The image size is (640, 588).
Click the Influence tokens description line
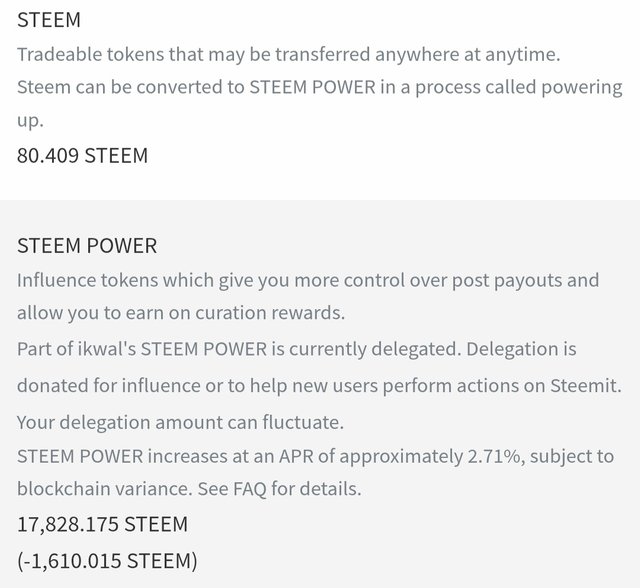click(308, 281)
